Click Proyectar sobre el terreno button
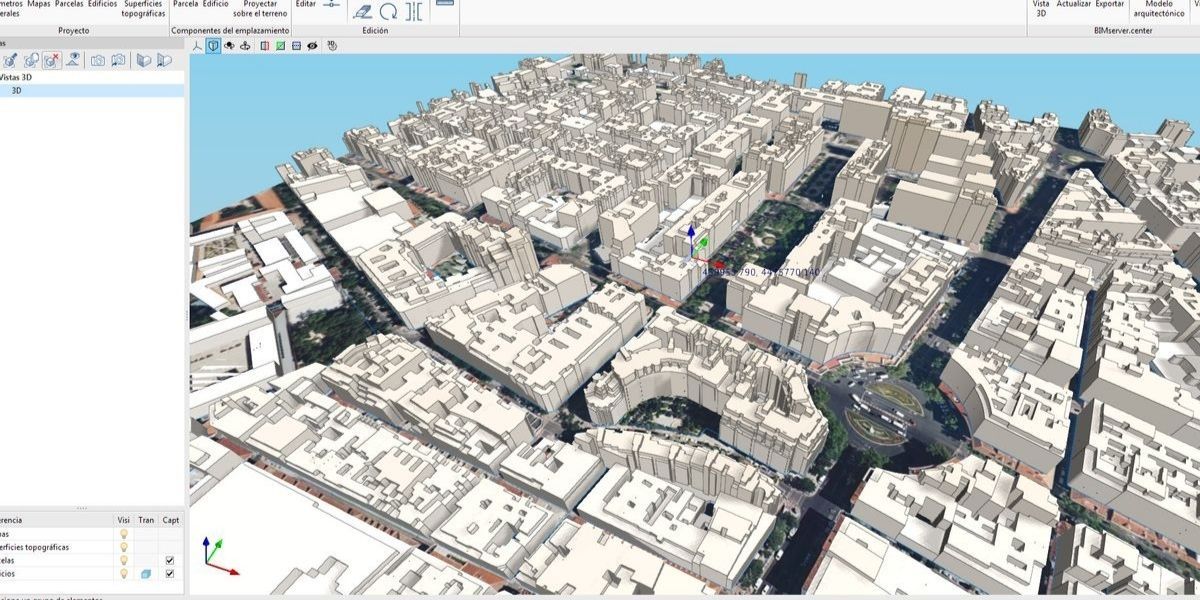Image resolution: width=1200 pixels, height=600 pixels. coord(260,9)
